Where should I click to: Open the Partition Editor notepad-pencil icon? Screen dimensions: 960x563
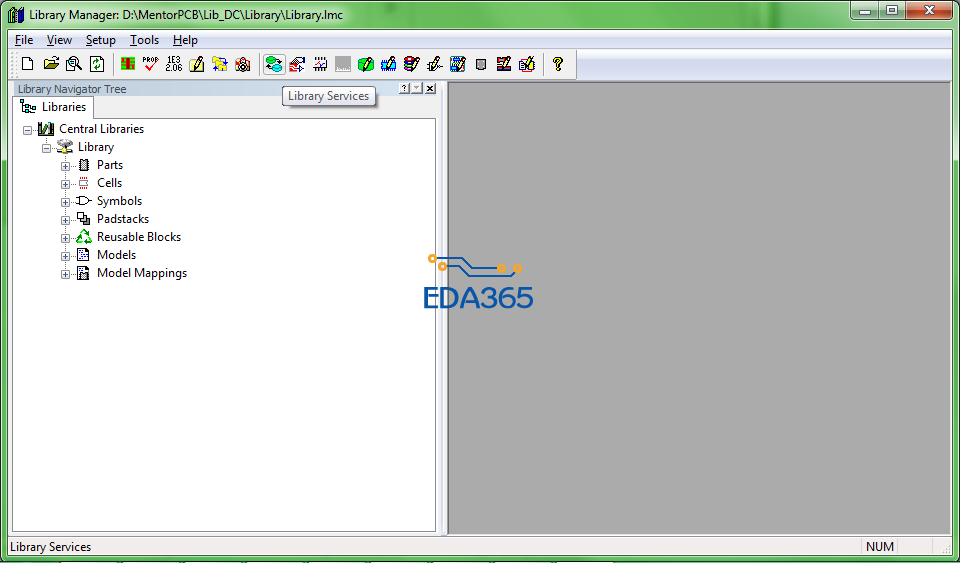(x=197, y=64)
